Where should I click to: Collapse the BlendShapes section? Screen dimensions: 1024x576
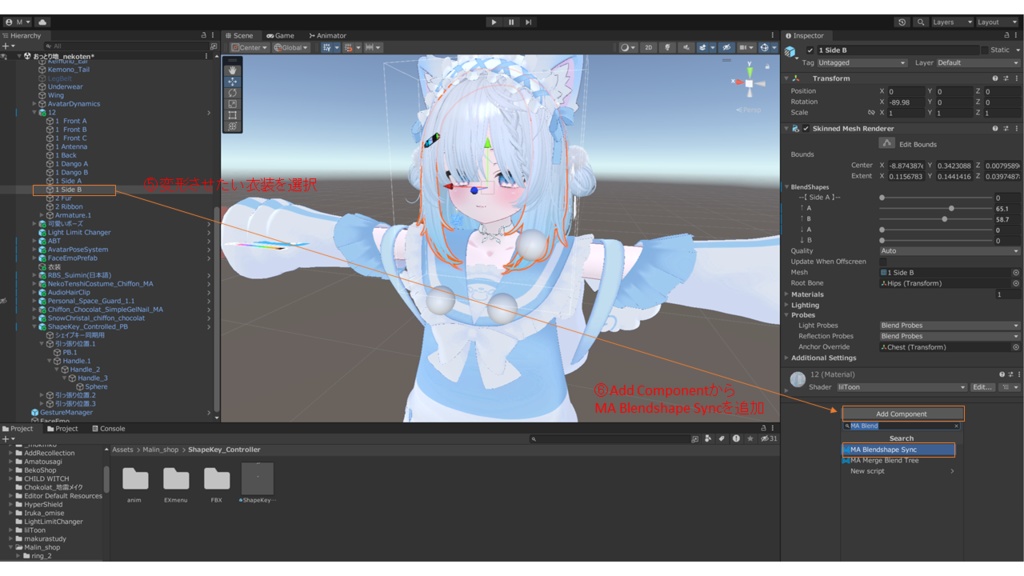(x=786, y=187)
